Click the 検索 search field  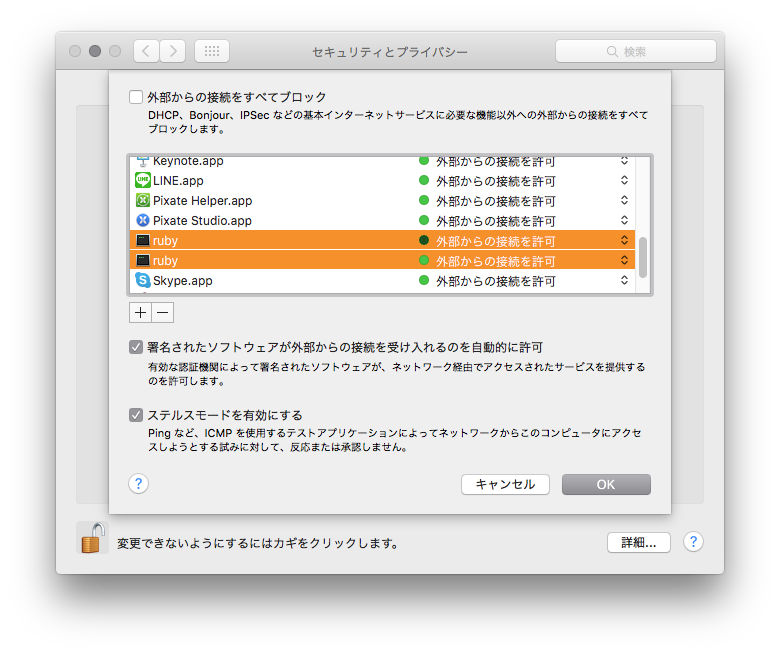636,51
